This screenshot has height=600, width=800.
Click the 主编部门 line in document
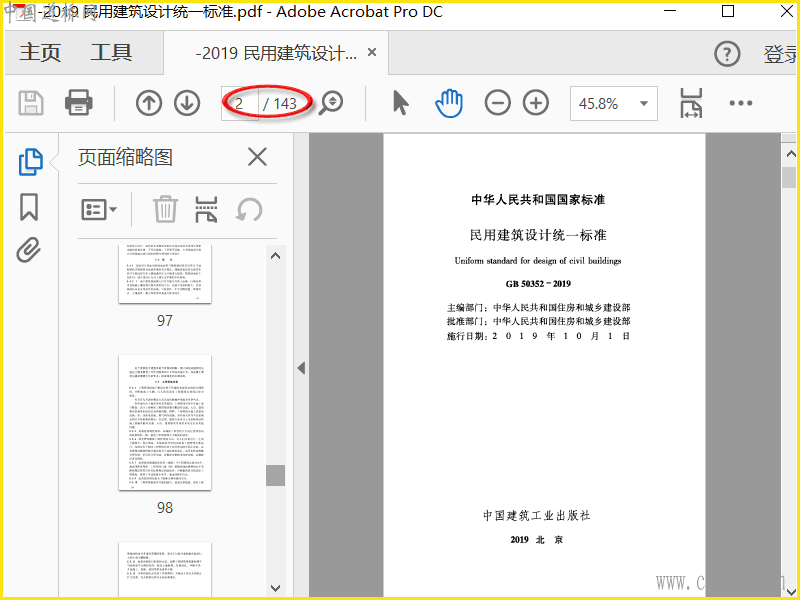(538, 308)
